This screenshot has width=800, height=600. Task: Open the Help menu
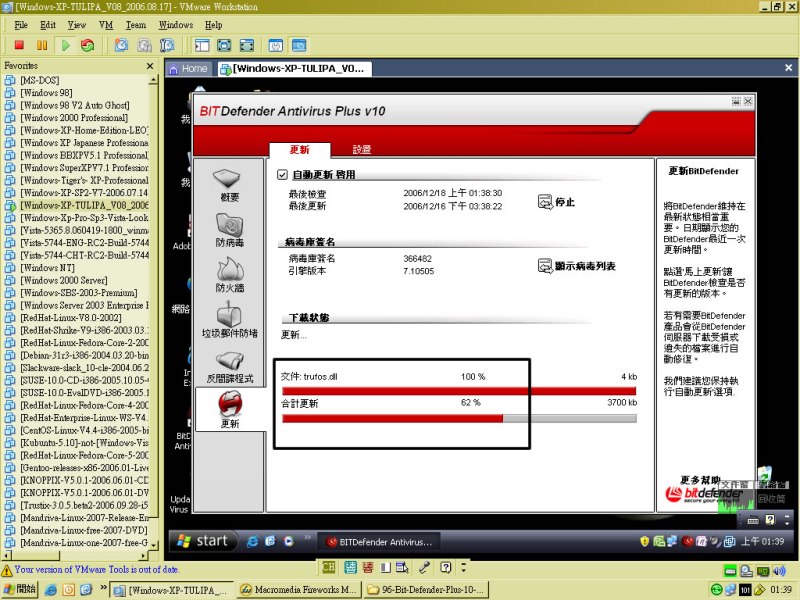tap(213, 25)
